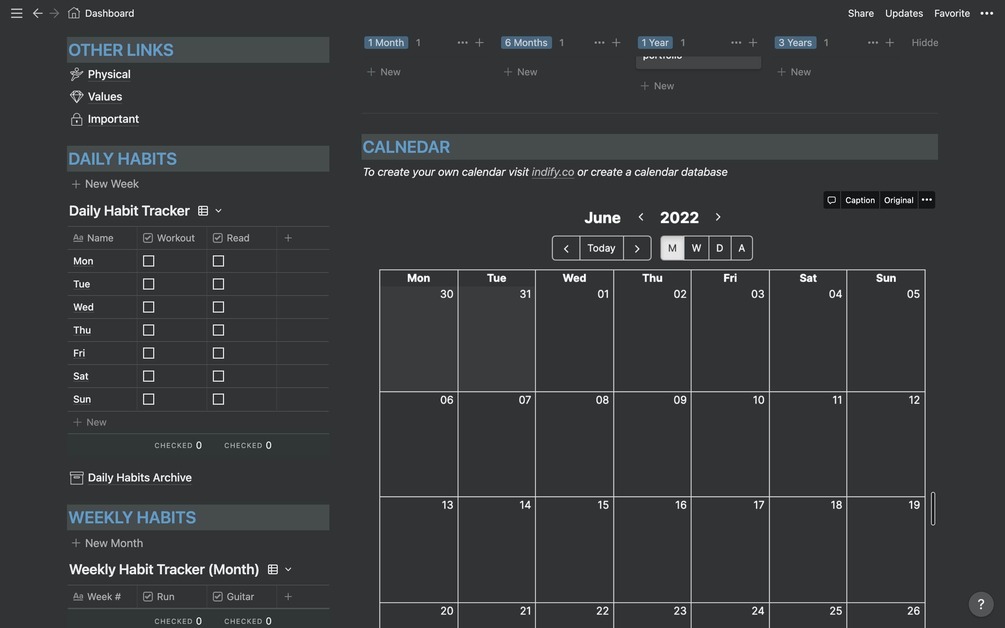Open the page options ellipsis menu
Viewport: 1005px width, 628px height.
coord(986,13)
